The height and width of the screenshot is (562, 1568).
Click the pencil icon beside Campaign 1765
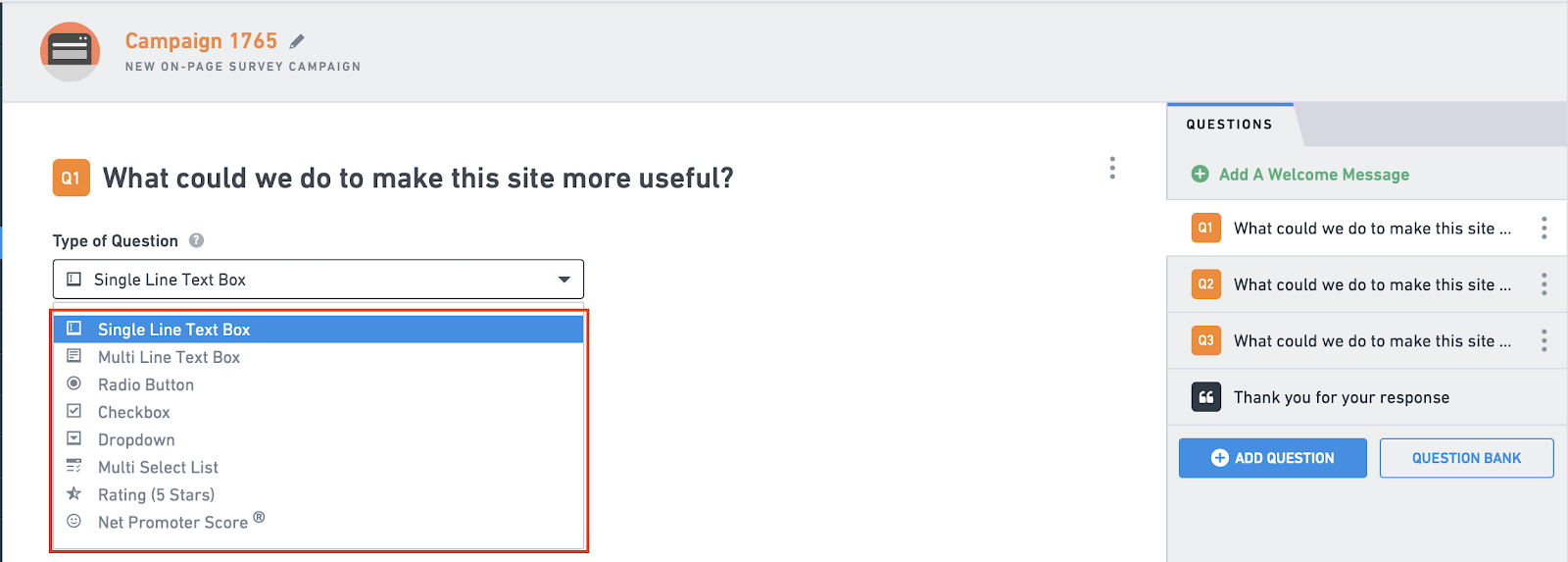(x=297, y=41)
